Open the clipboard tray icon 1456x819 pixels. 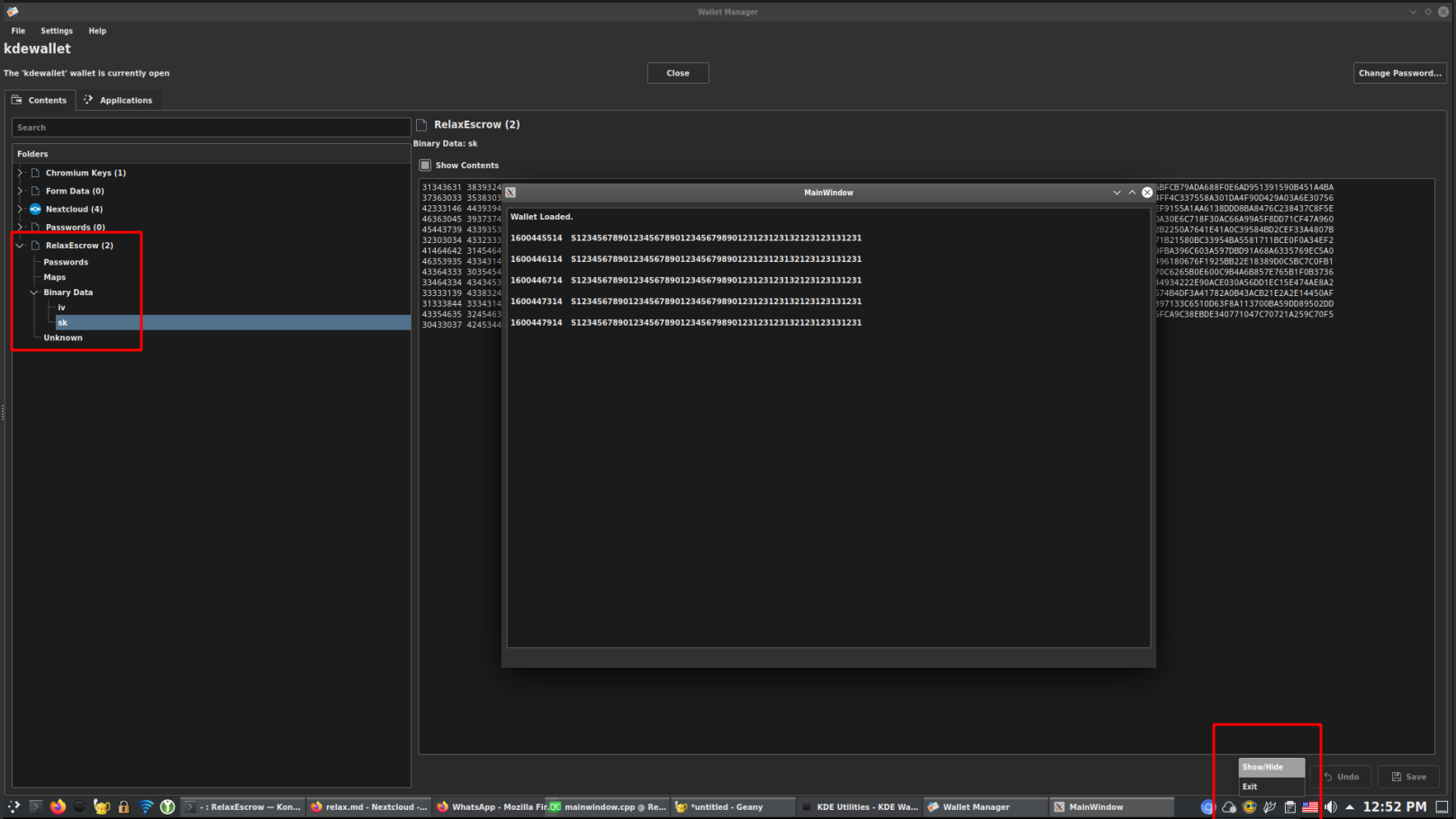pos(1289,807)
